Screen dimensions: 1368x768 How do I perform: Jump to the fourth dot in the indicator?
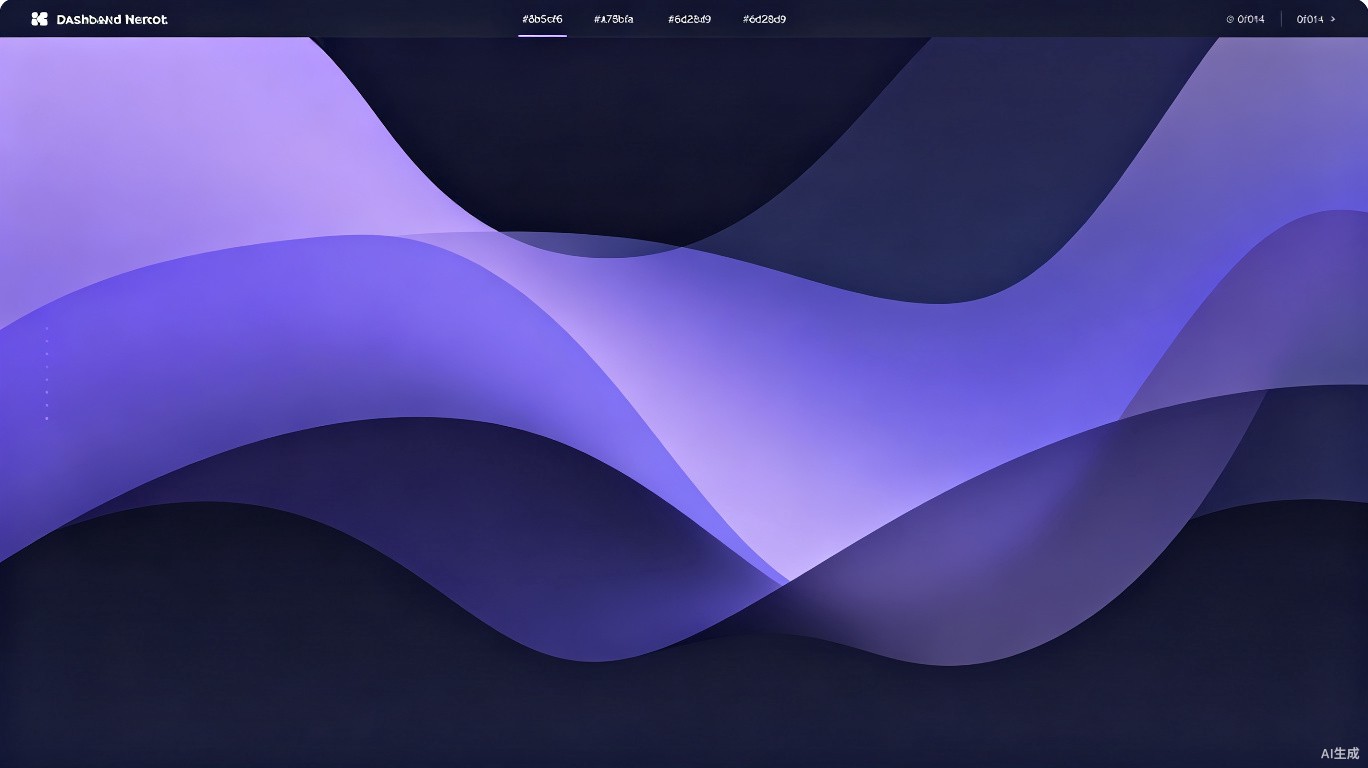pos(47,367)
